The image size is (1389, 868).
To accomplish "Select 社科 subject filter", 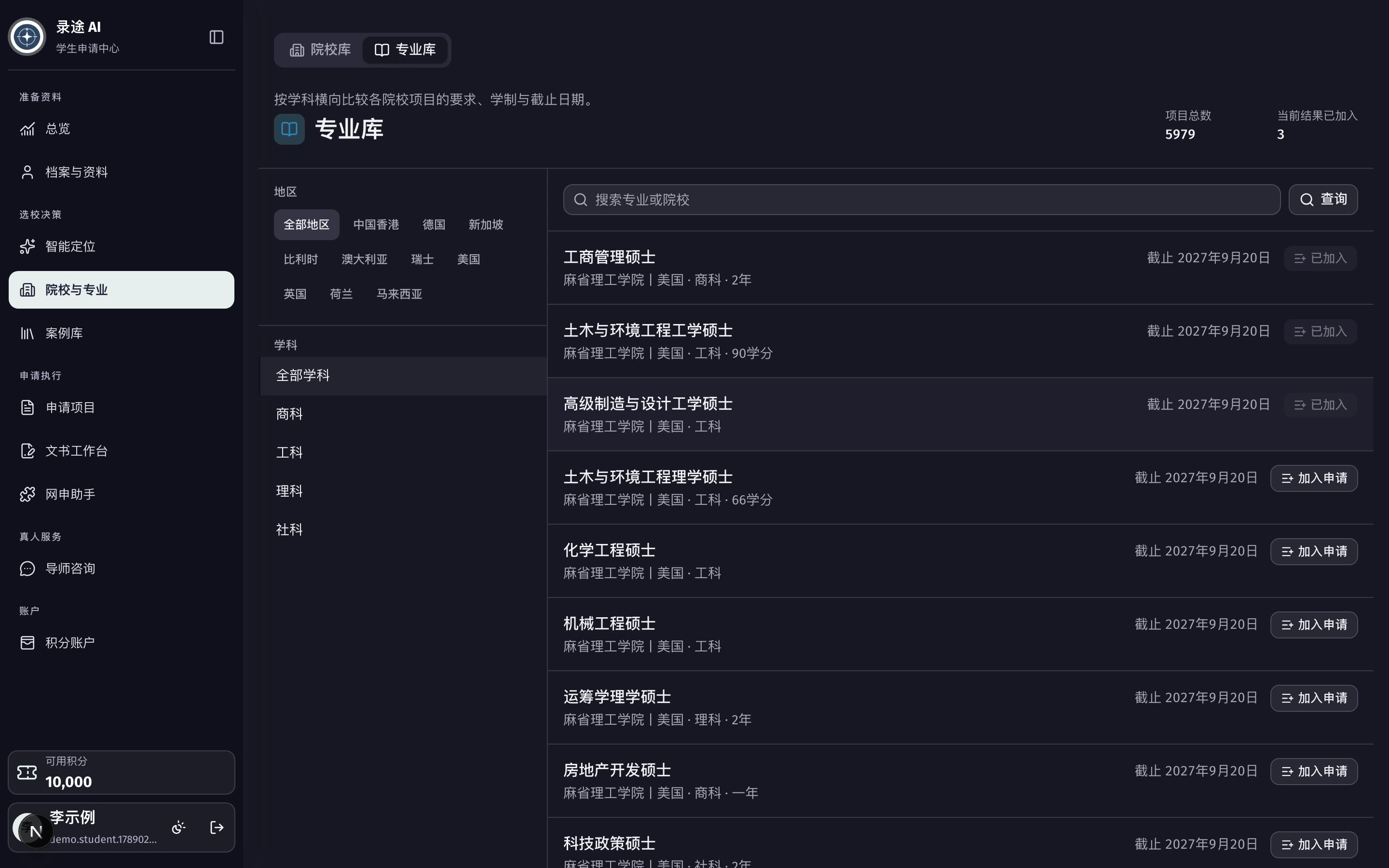I will click(403, 529).
